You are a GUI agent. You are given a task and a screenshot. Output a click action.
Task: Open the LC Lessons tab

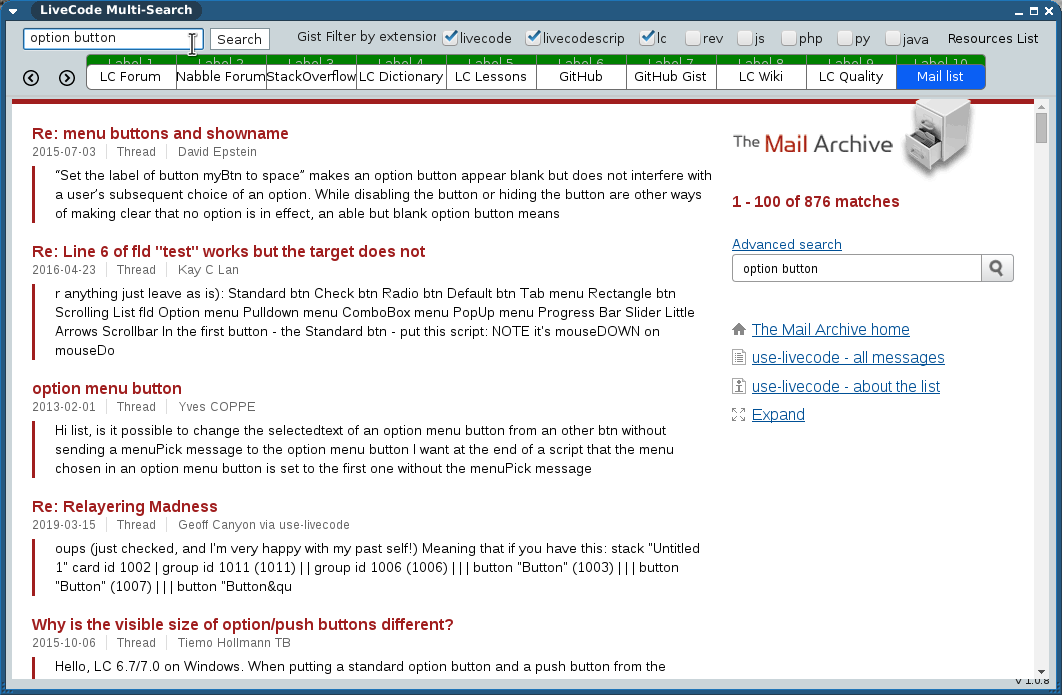click(491, 77)
